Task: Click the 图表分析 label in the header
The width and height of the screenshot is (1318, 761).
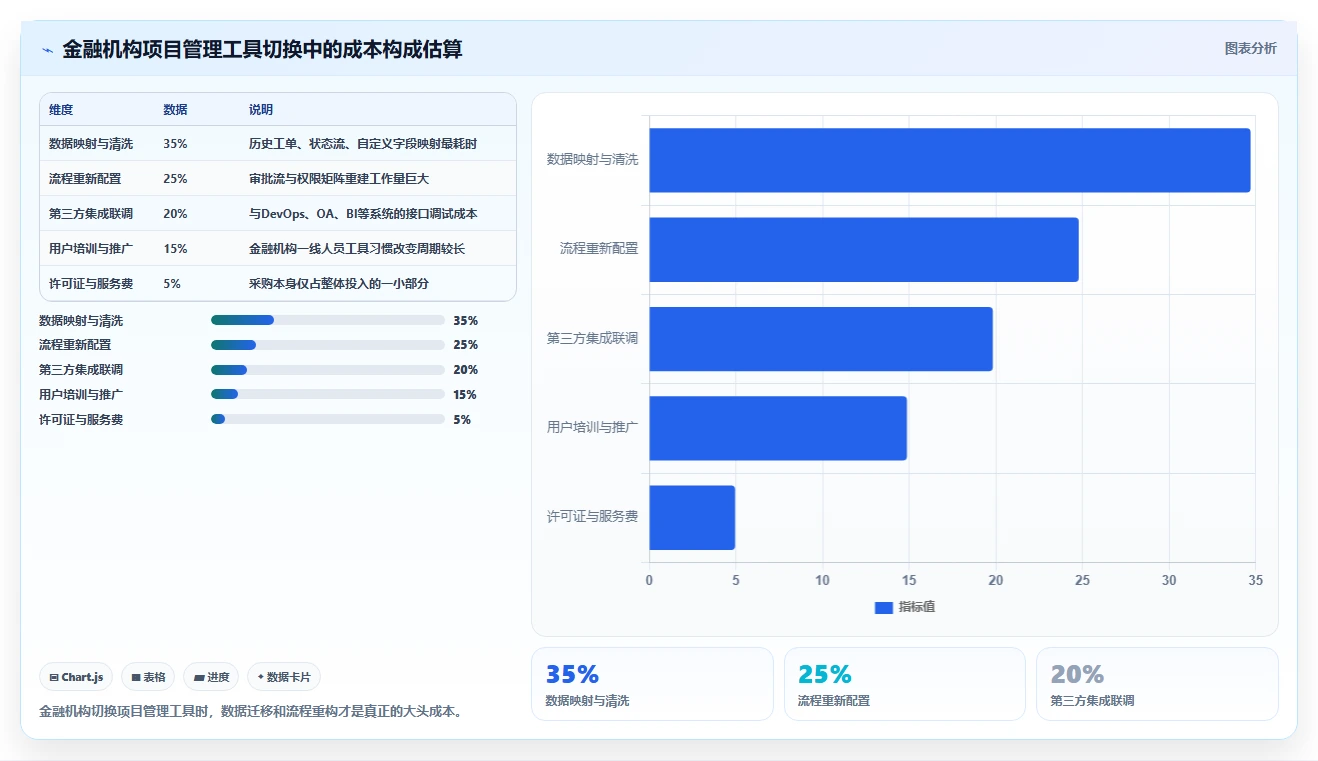Action: [x=1250, y=48]
